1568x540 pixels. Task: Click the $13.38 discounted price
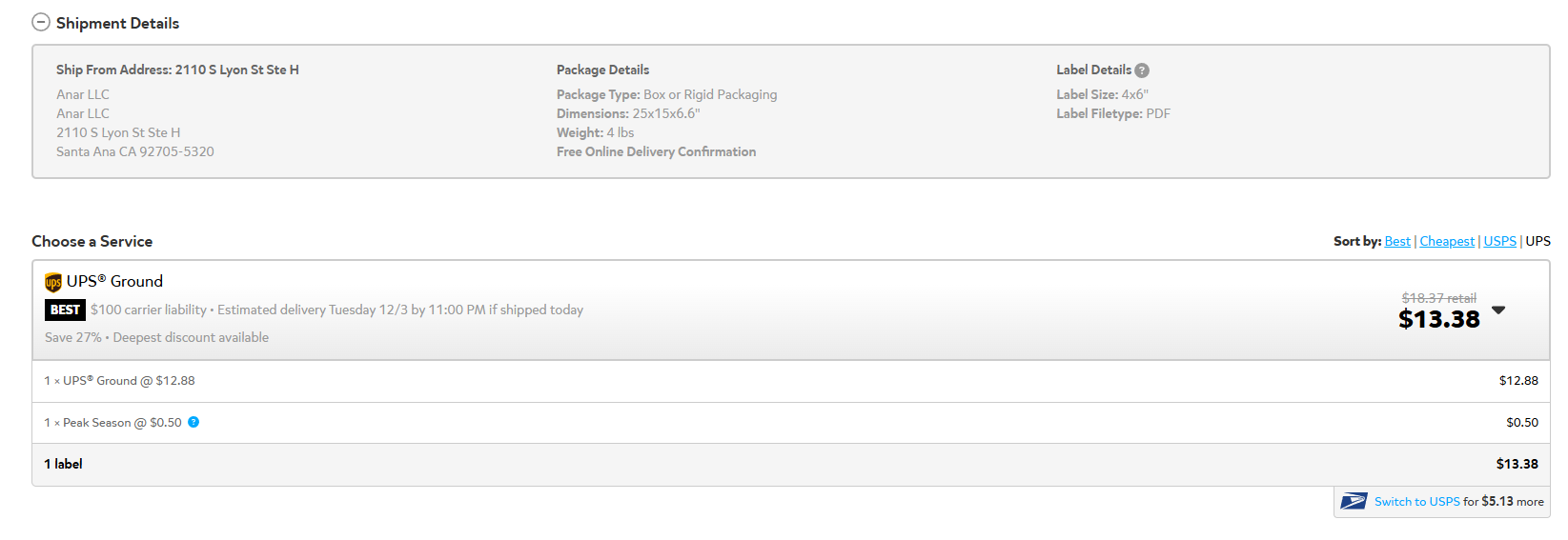(1439, 319)
